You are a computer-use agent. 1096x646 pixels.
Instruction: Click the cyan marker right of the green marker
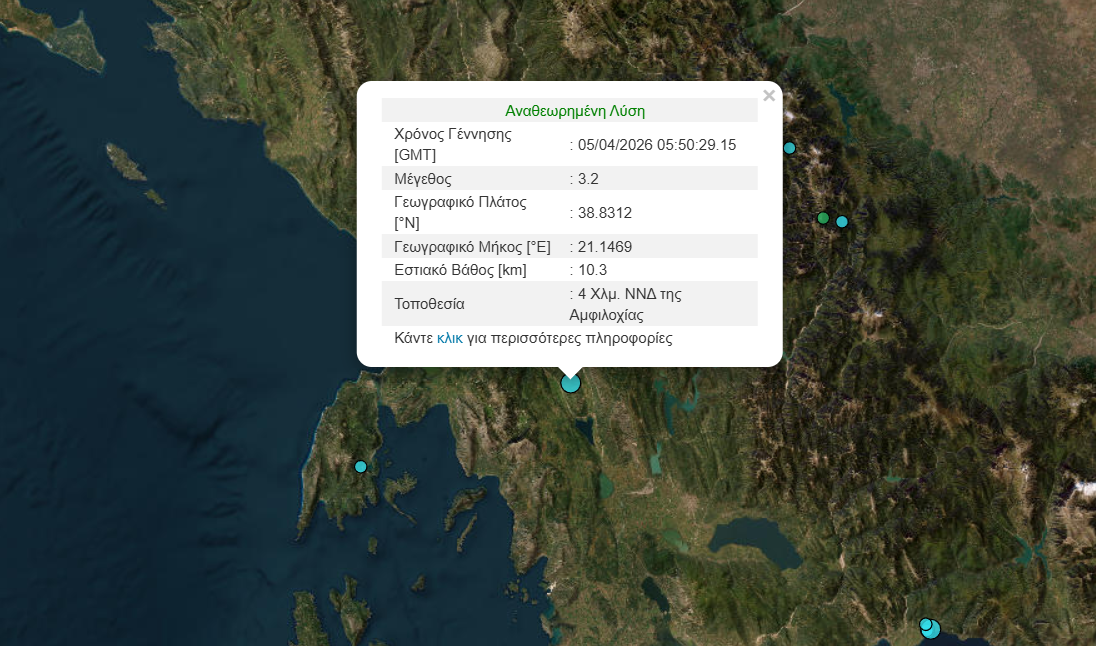pyautogui.click(x=842, y=221)
